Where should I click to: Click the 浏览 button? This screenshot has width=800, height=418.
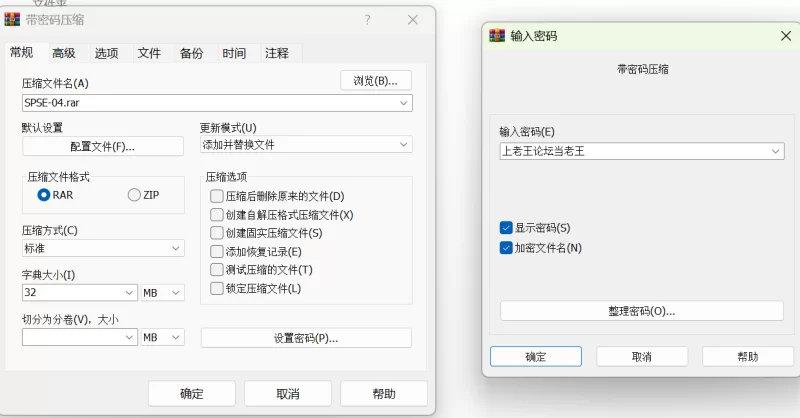point(375,80)
